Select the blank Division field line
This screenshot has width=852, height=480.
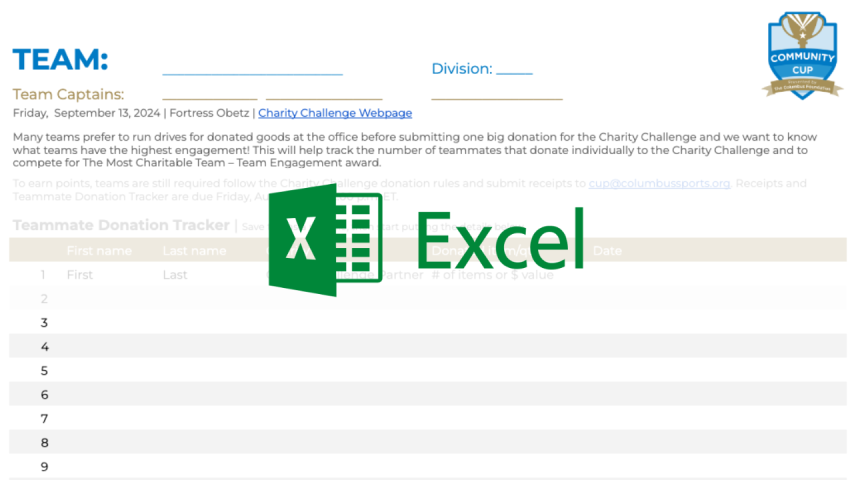[515, 72]
